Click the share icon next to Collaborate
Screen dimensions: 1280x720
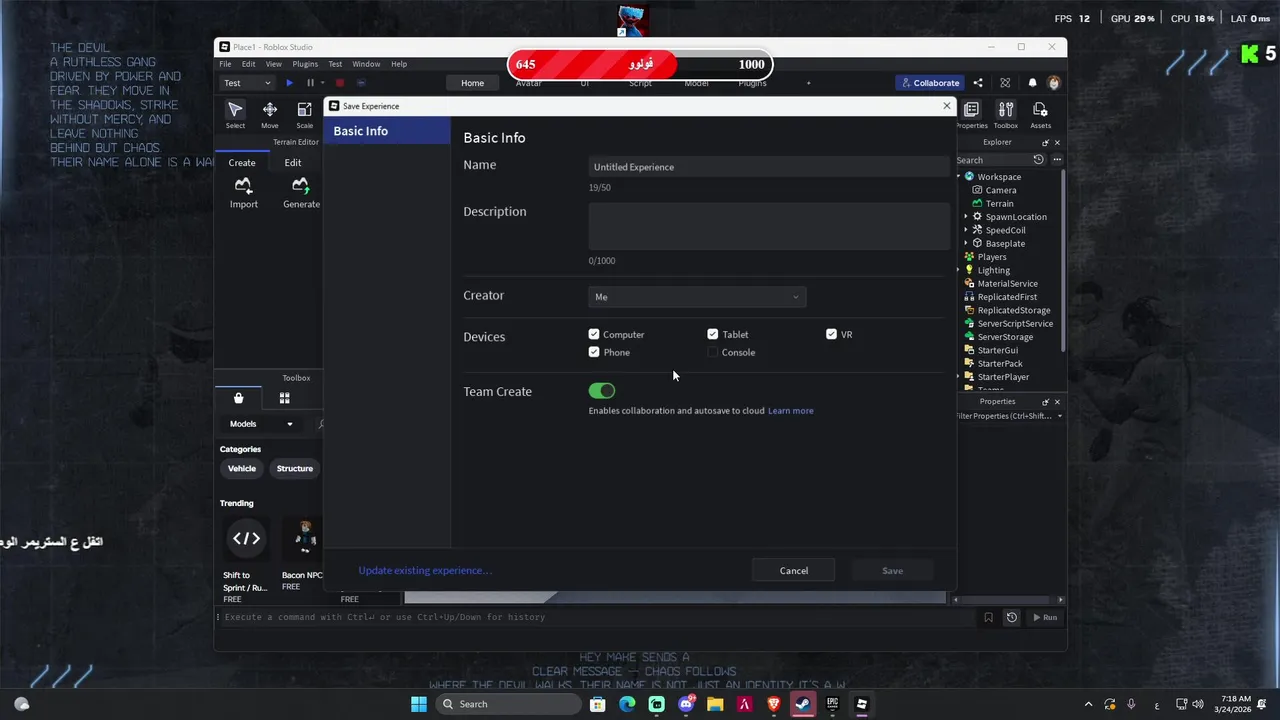[978, 83]
